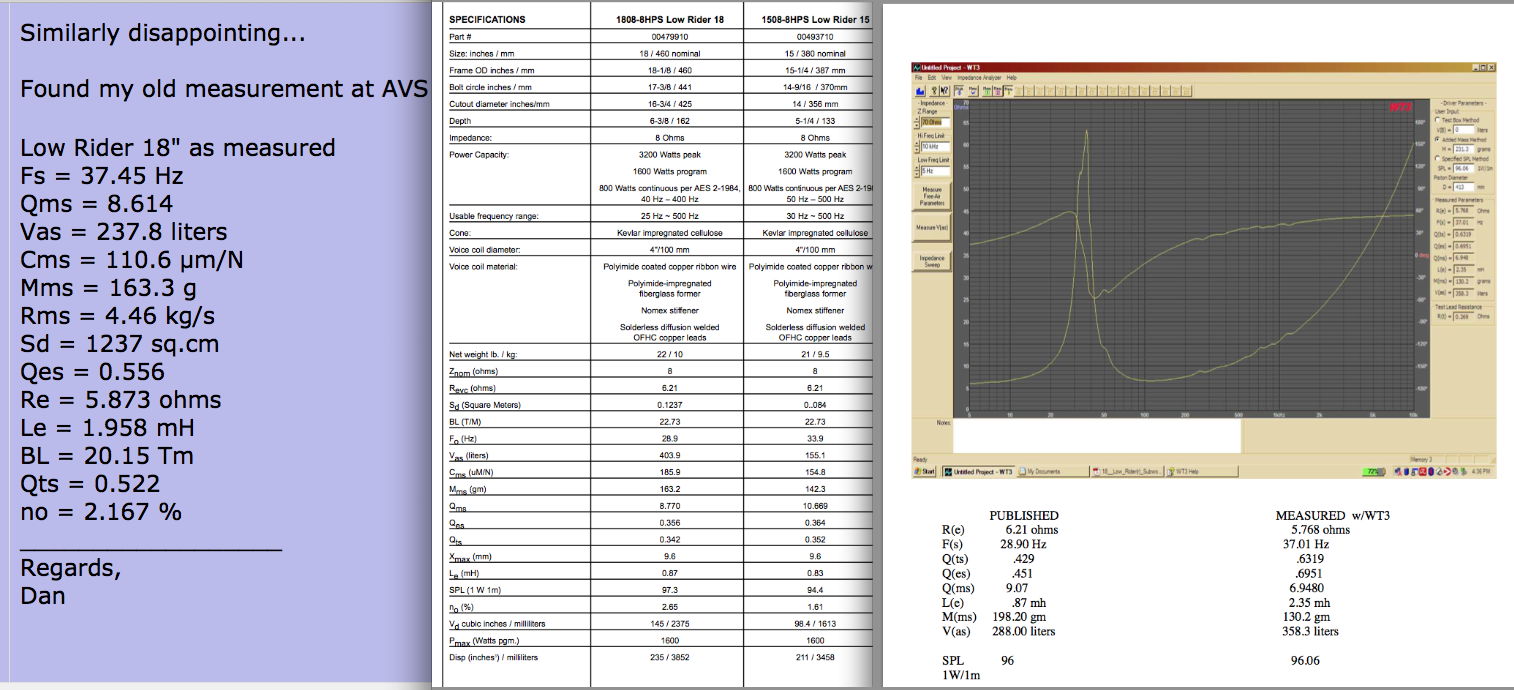The image size is (1514, 690).
Task: Click the Low Freq Limit 5 Hz field
Action: 935,170
